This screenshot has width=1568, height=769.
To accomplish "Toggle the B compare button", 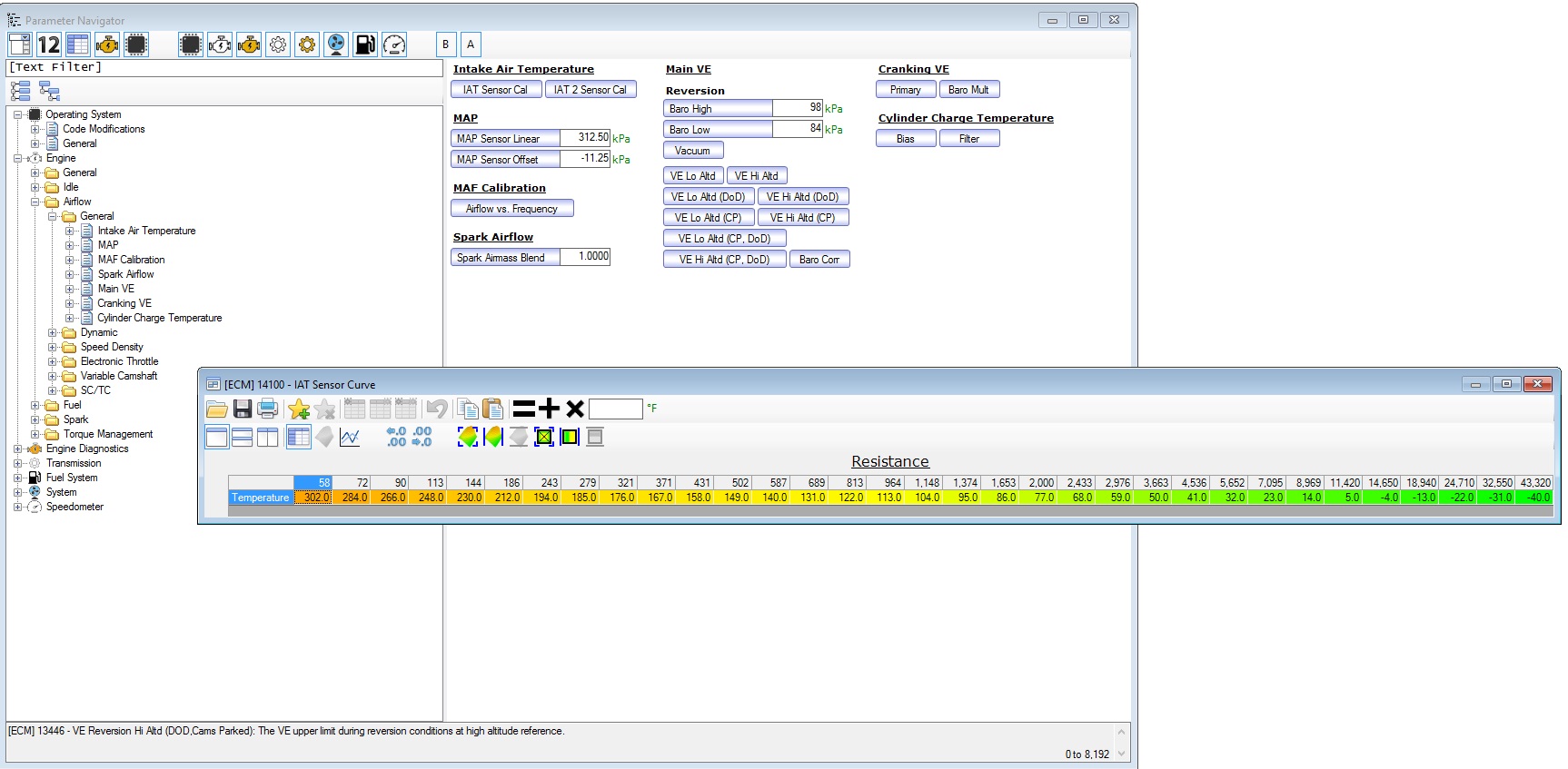I will [x=445, y=44].
